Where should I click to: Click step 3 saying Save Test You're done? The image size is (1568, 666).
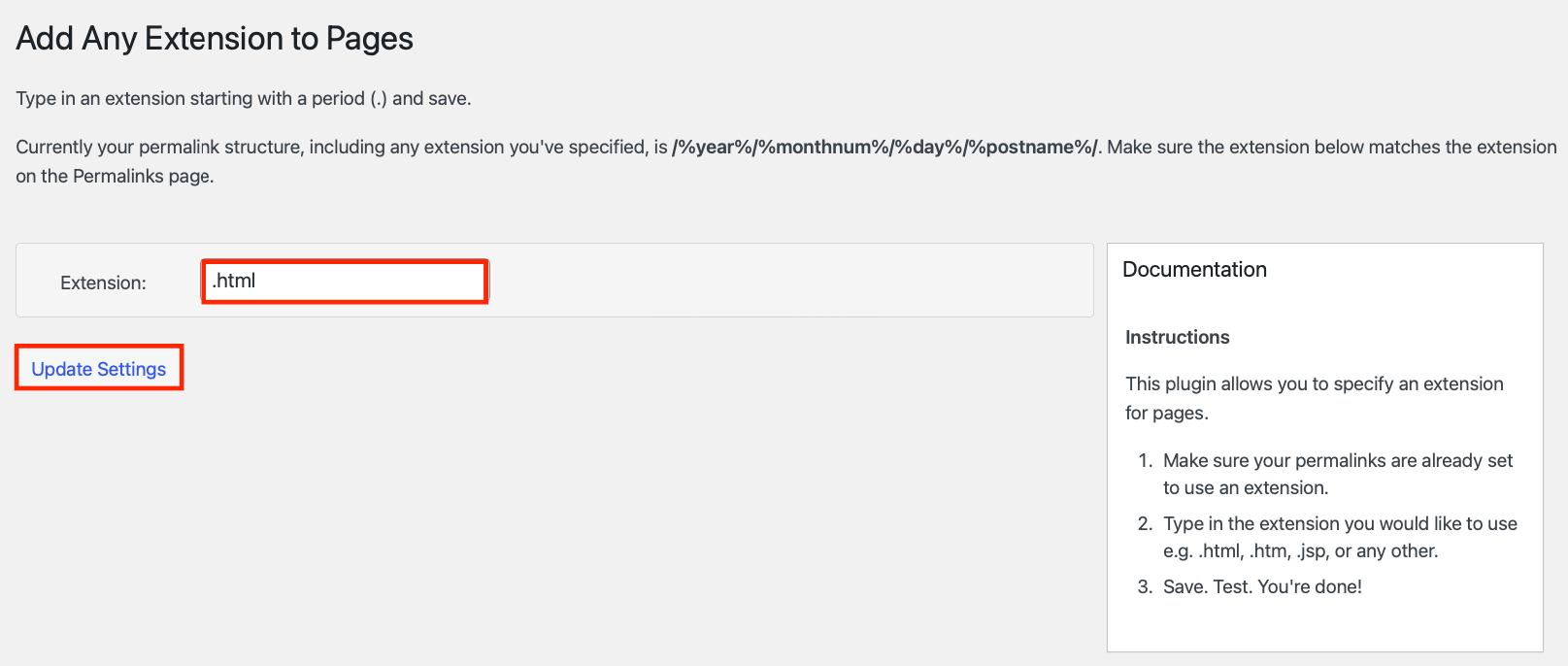point(1263,586)
